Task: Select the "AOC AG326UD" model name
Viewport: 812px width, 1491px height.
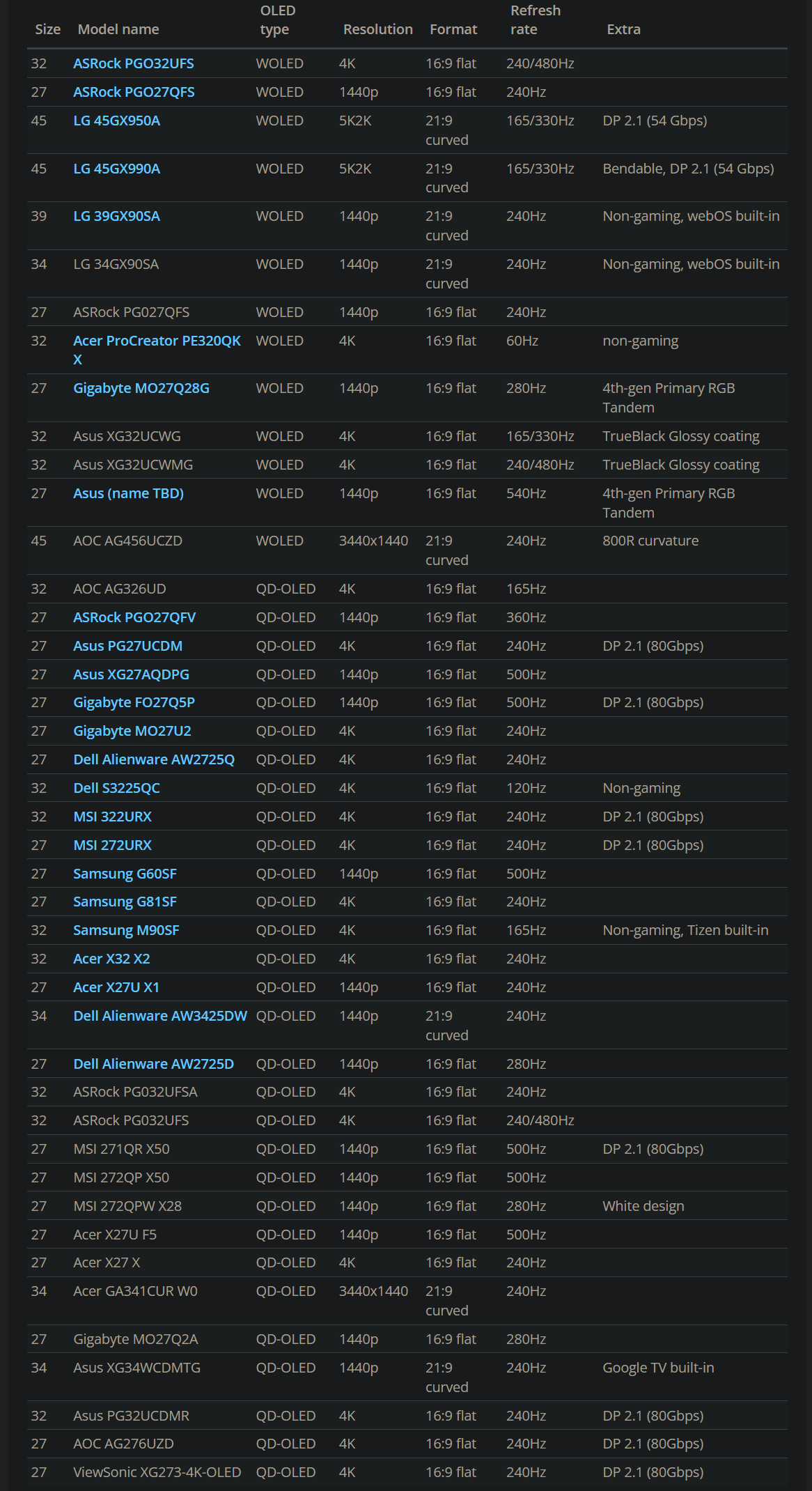Action: point(120,589)
